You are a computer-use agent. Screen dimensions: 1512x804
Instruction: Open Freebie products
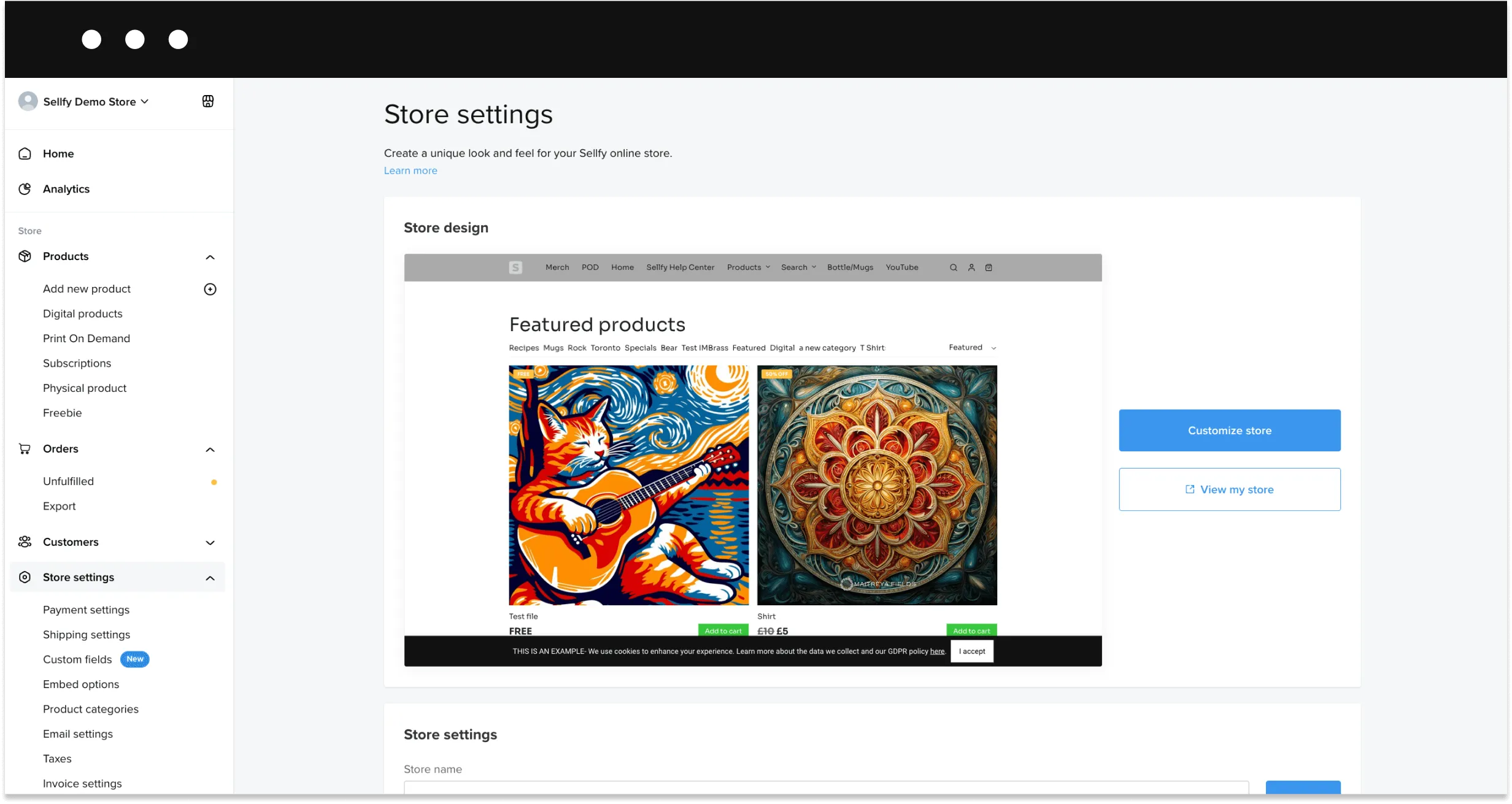point(62,413)
